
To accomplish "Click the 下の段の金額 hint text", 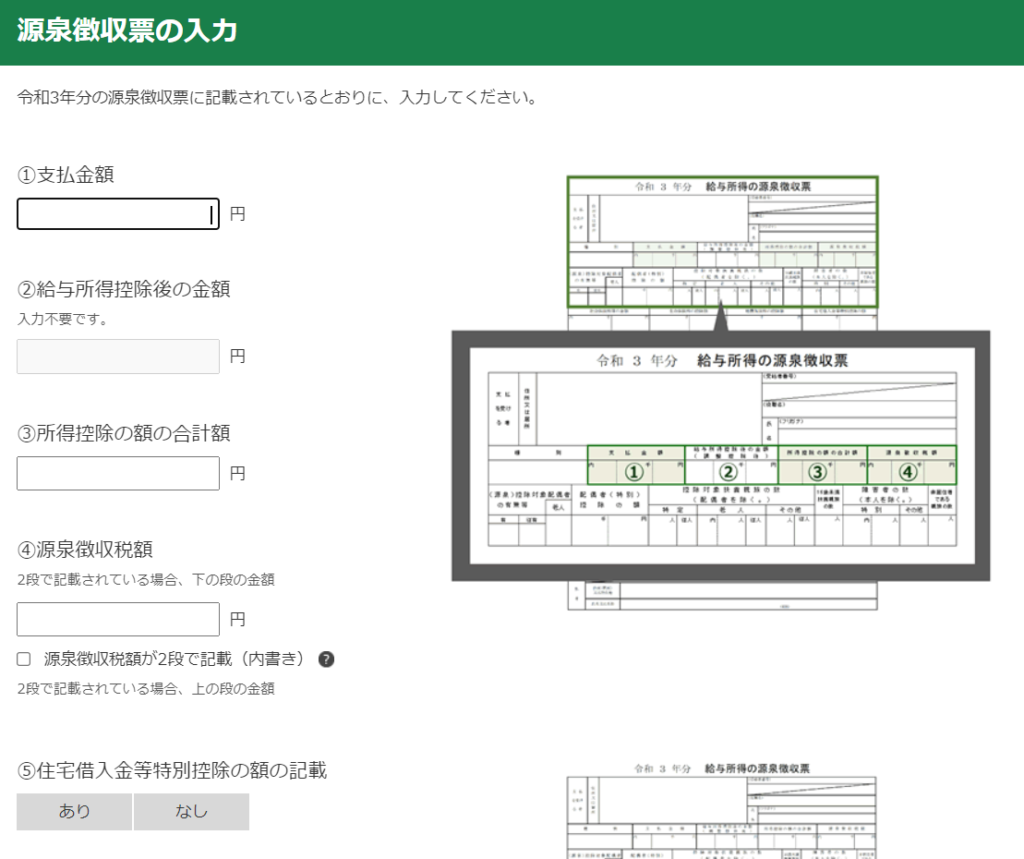I will [146, 579].
